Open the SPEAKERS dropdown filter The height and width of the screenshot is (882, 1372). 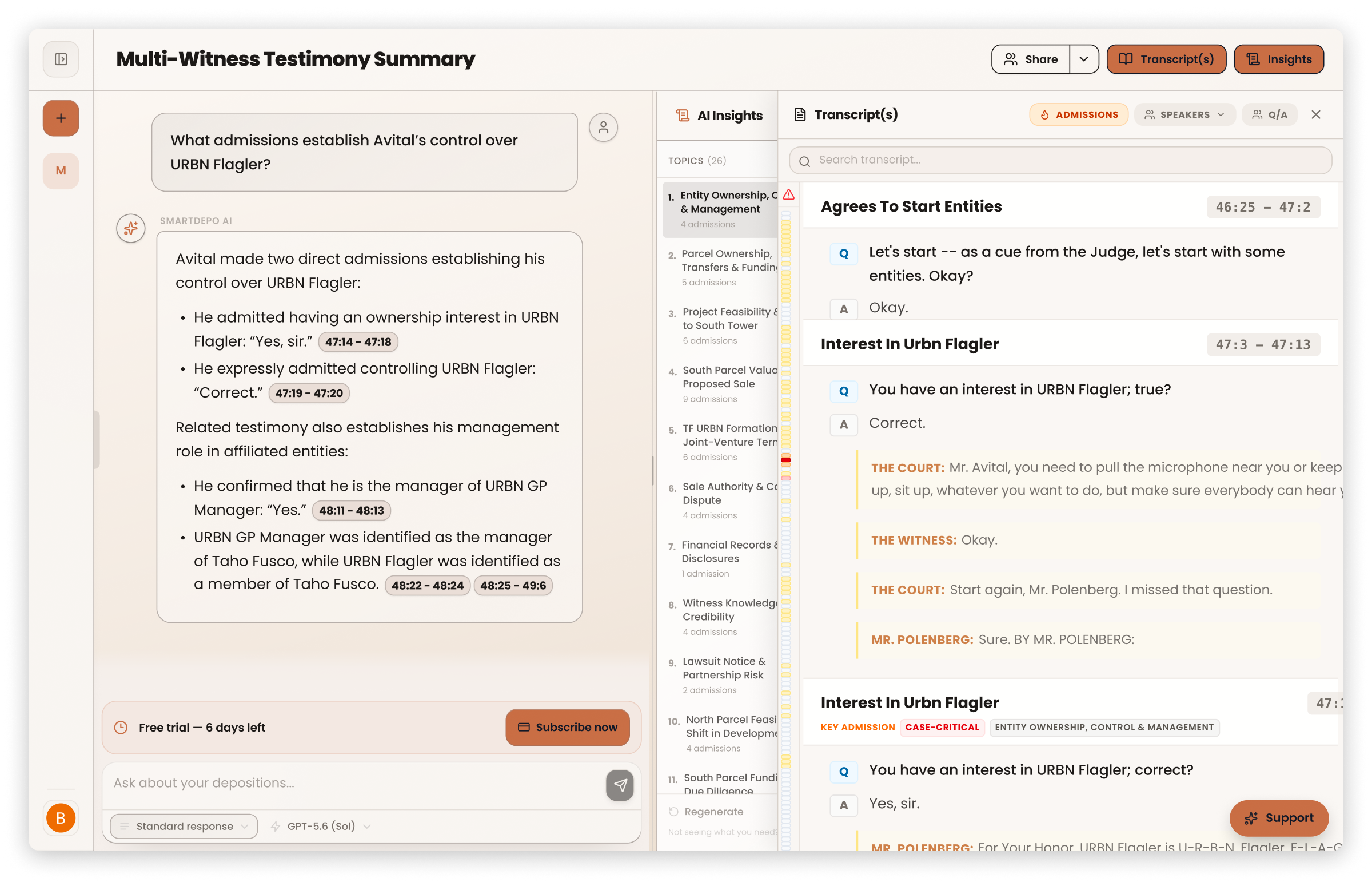coord(1185,114)
